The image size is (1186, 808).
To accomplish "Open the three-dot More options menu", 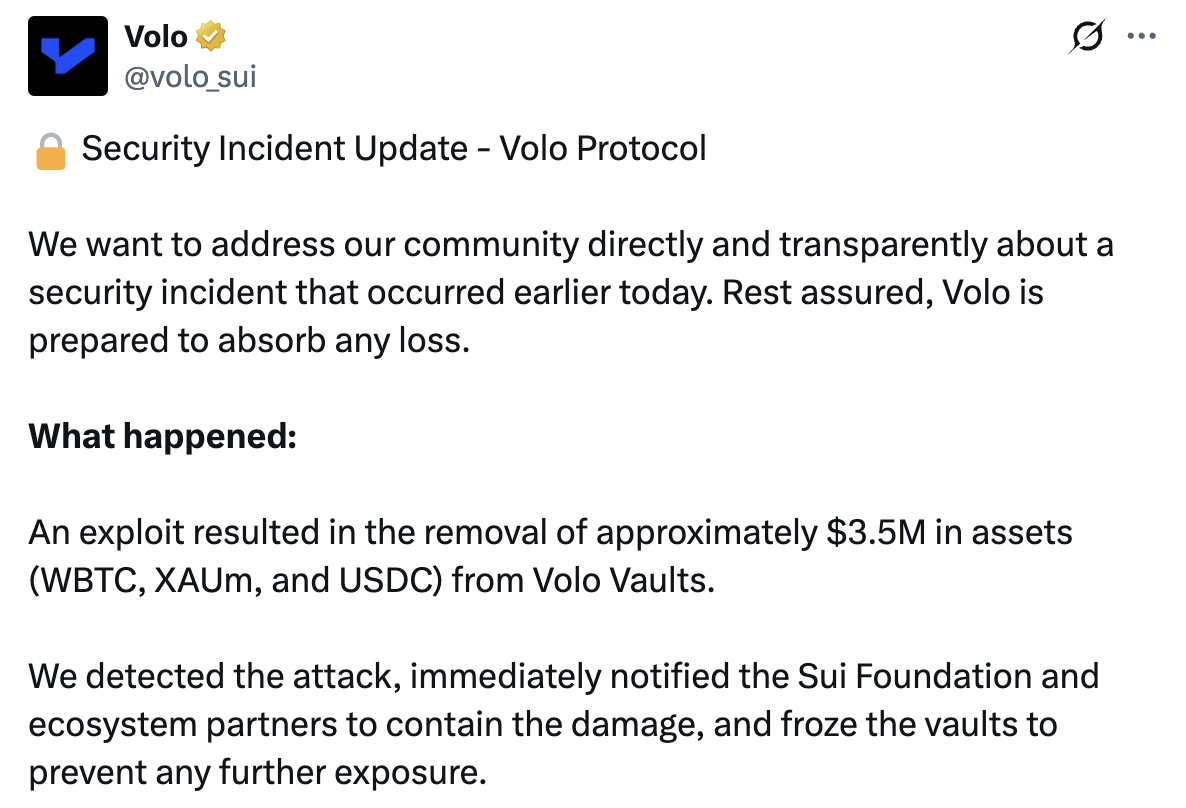I will click(x=1141, y=37).
